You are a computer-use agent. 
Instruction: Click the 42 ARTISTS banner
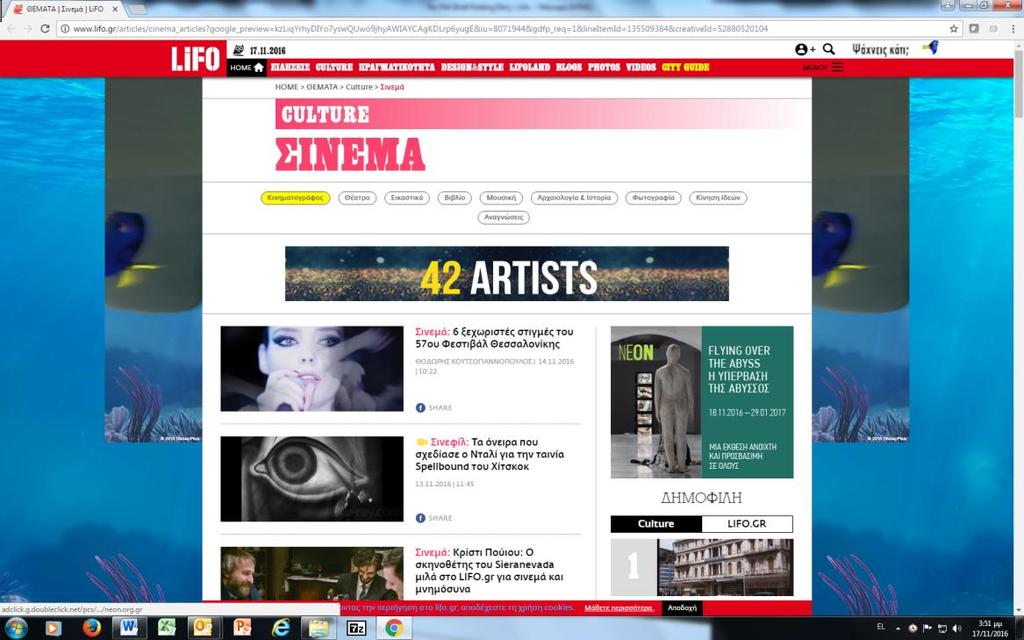pyautogui.click(x=507, y=274)
